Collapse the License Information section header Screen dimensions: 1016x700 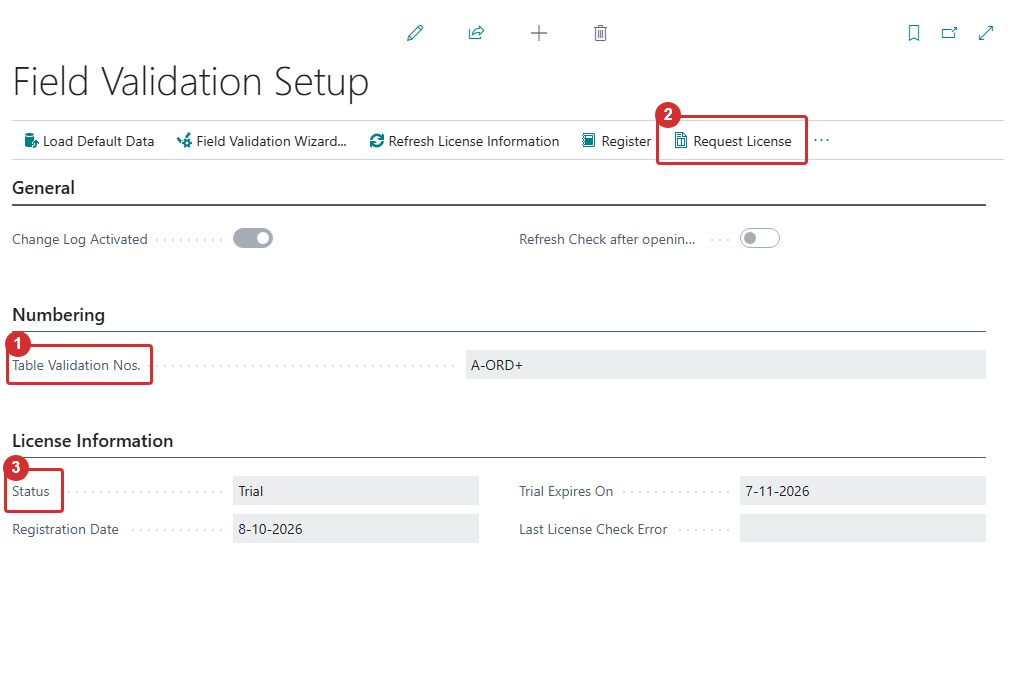[x=93, y=441]
